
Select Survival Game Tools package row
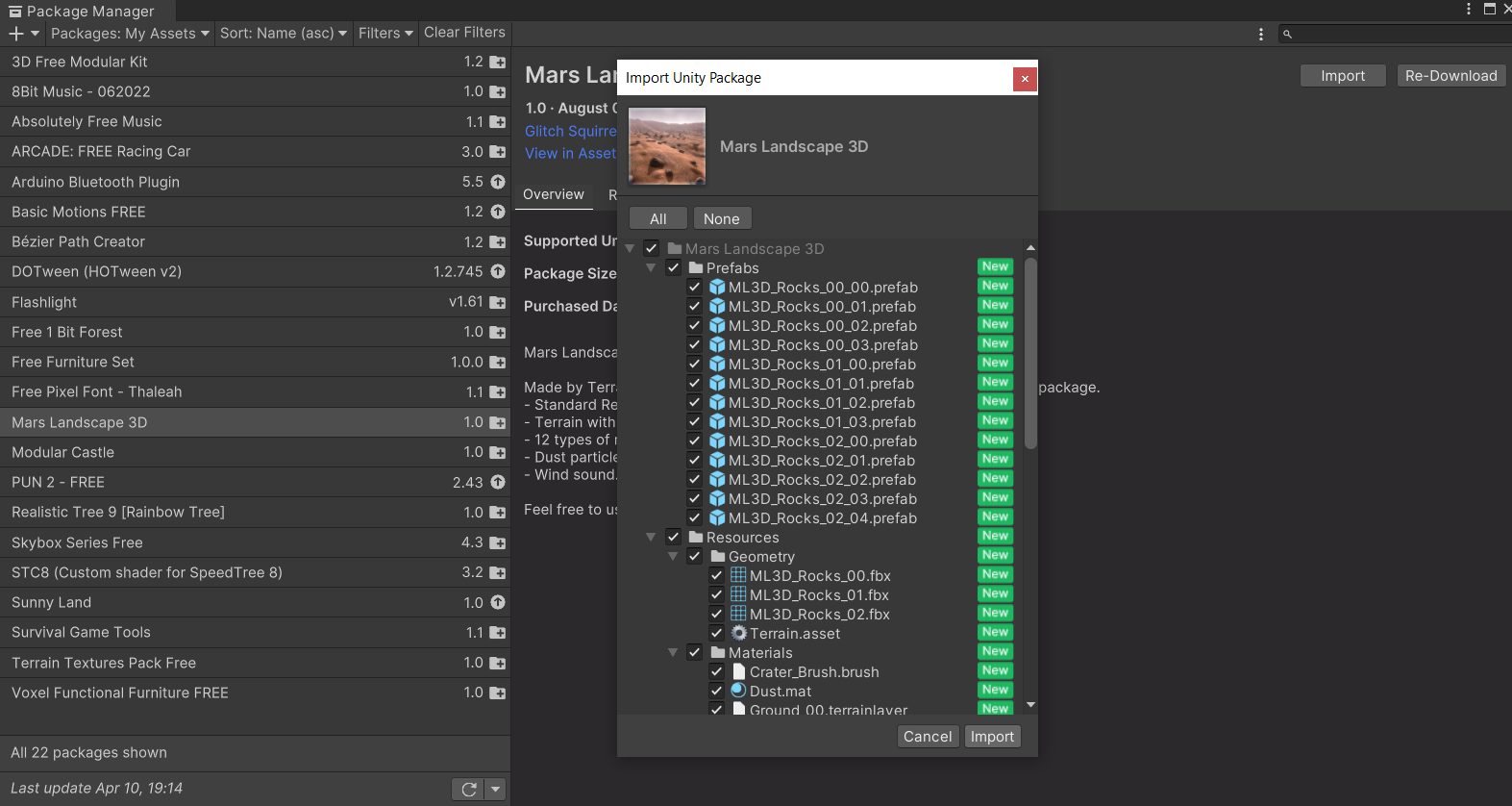click(255, 632)
